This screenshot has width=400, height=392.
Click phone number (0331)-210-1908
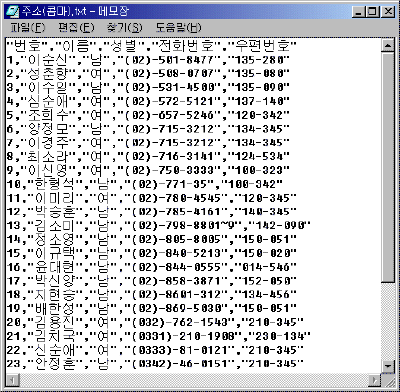tap(184, 336)
